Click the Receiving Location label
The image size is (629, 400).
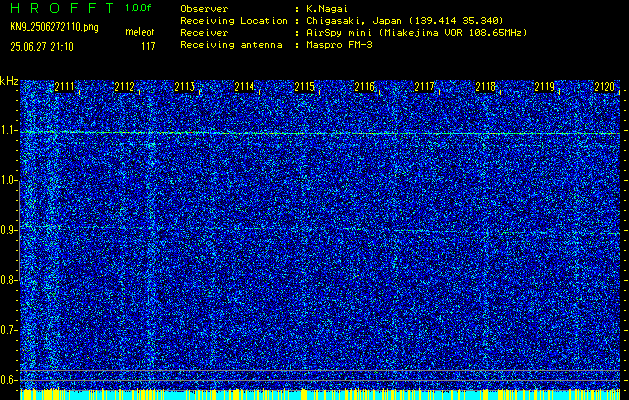234,20
